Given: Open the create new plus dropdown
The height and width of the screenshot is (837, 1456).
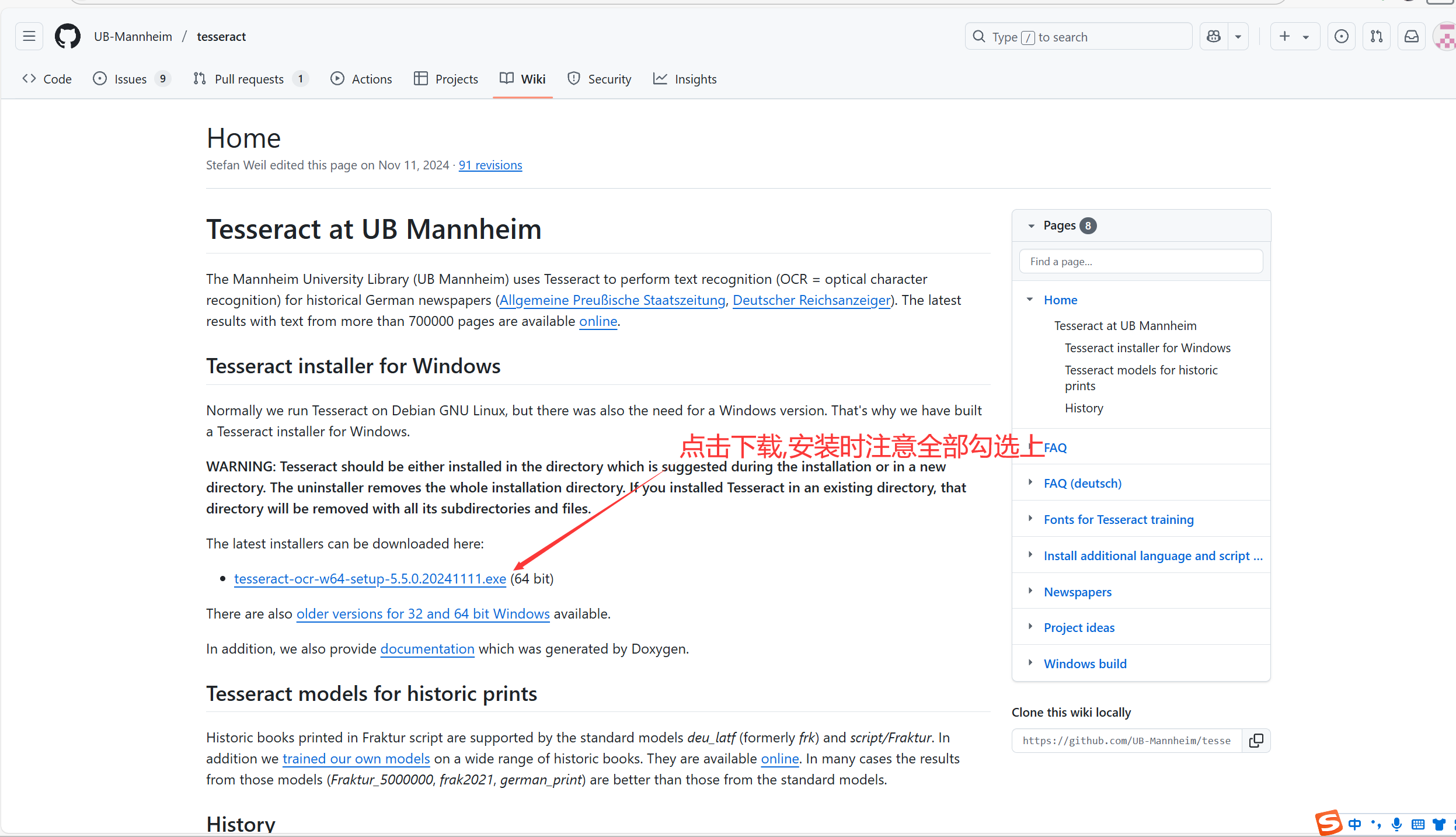Looking at the screenshot, I should [x=1294, y=37].
